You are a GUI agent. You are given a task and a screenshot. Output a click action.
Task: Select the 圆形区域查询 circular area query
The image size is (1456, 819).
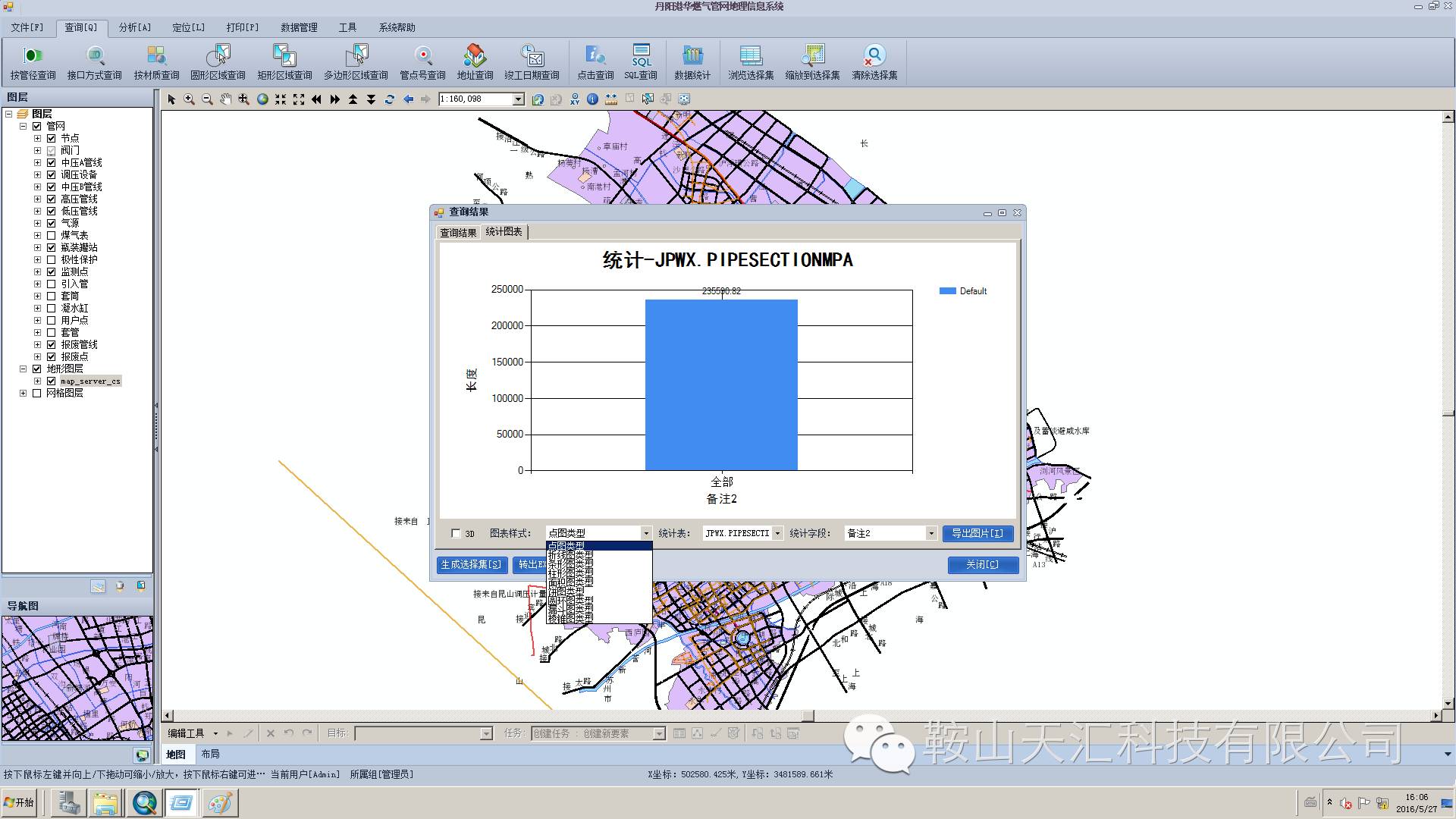[x=218, y=62]
